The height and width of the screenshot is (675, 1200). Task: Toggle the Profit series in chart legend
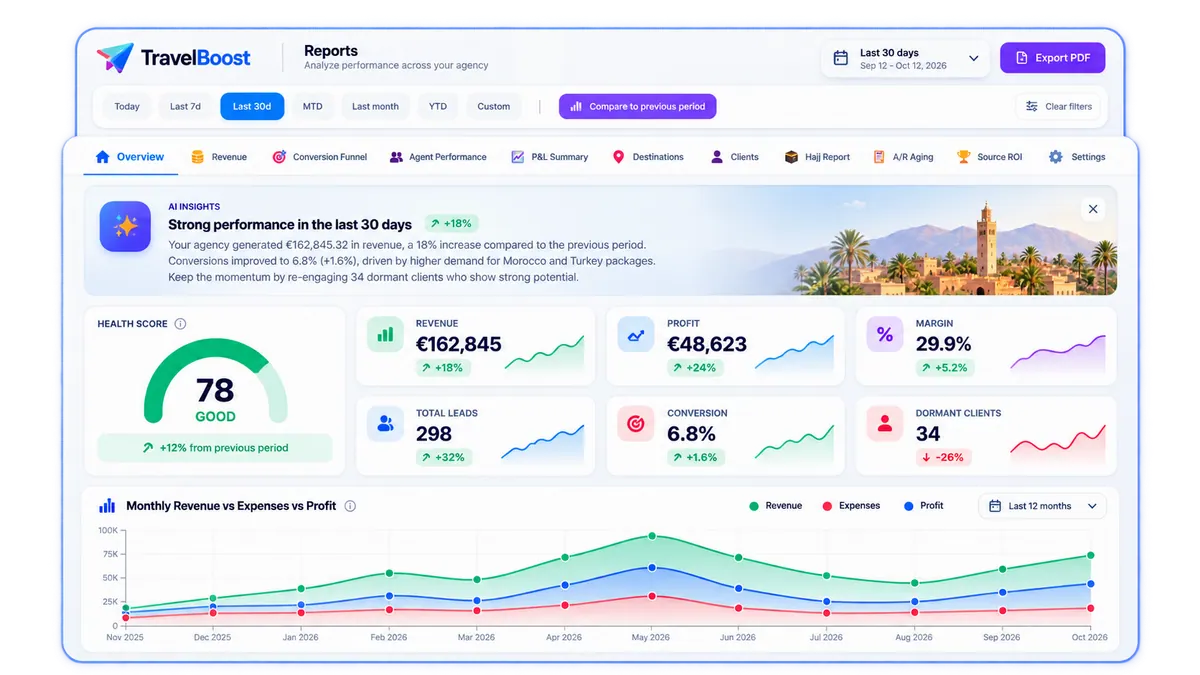tap(924, 506)
